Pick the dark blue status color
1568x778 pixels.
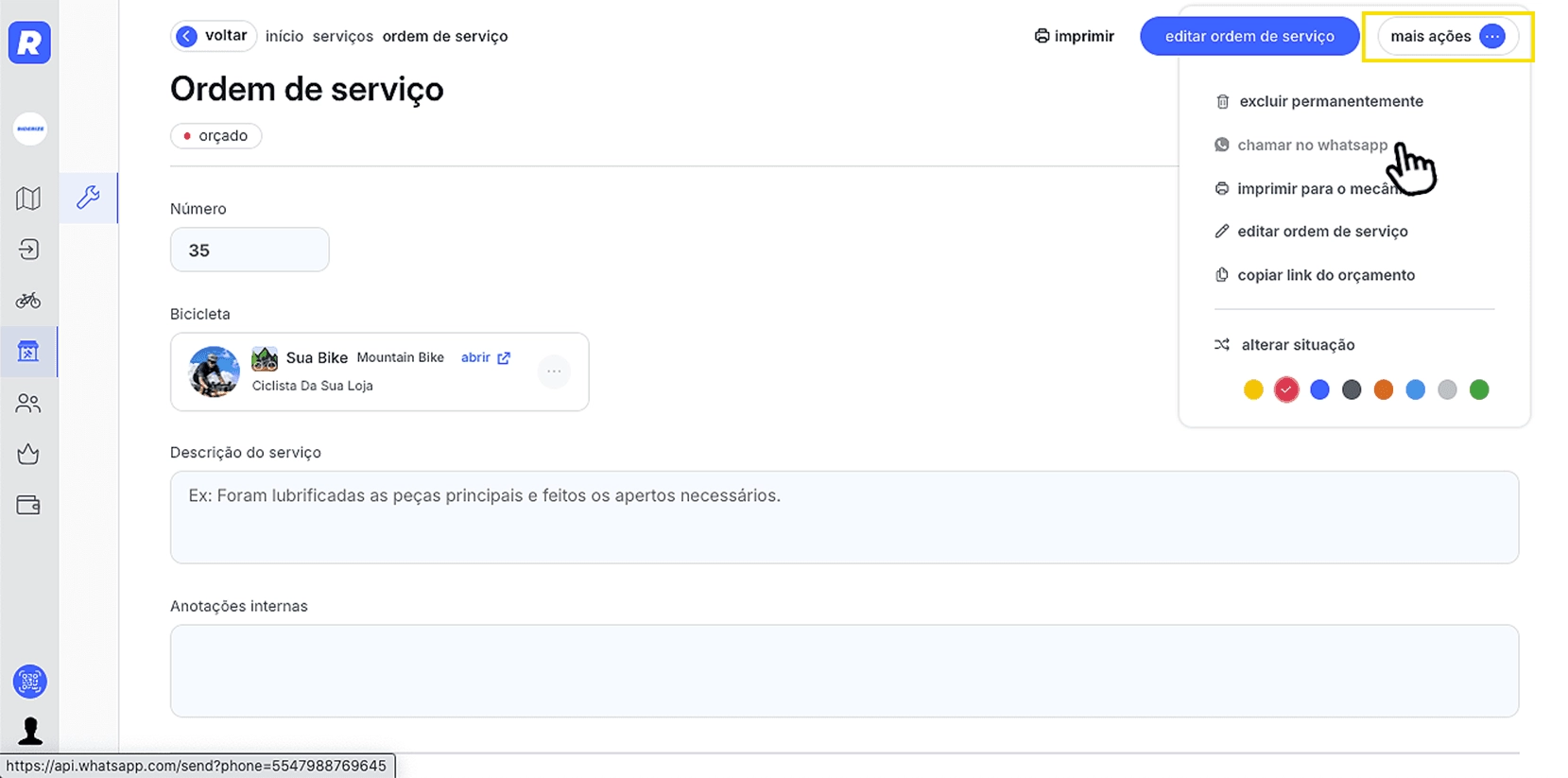tap(1319, 389)
